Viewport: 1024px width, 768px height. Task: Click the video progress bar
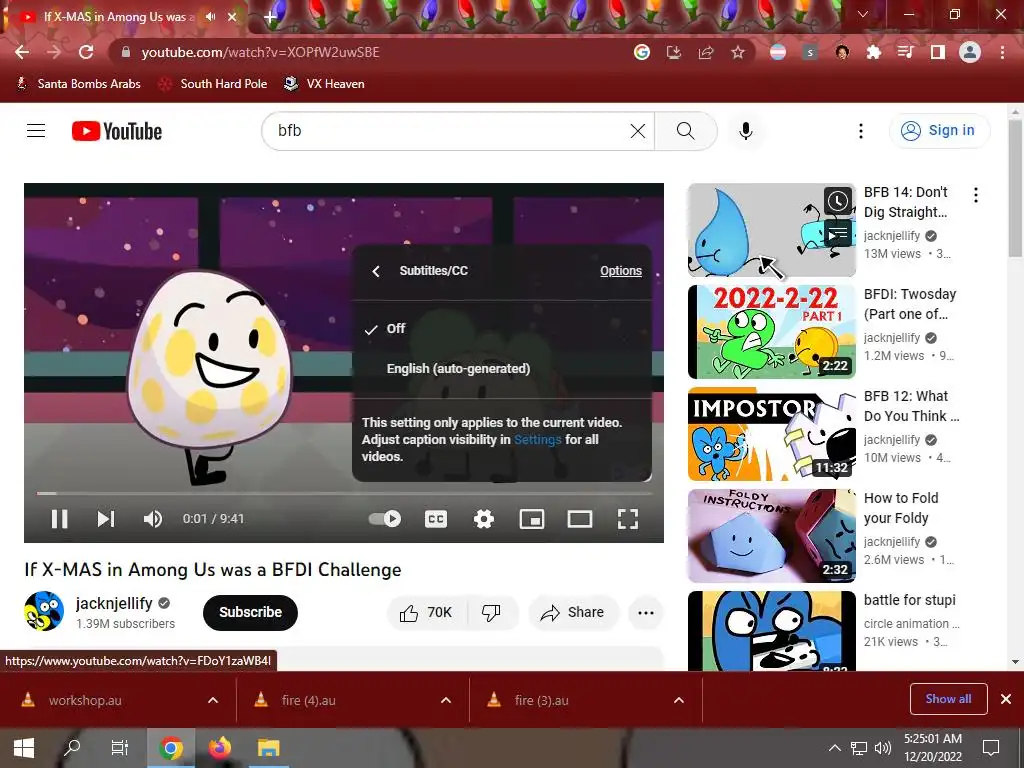coord(344,493)
